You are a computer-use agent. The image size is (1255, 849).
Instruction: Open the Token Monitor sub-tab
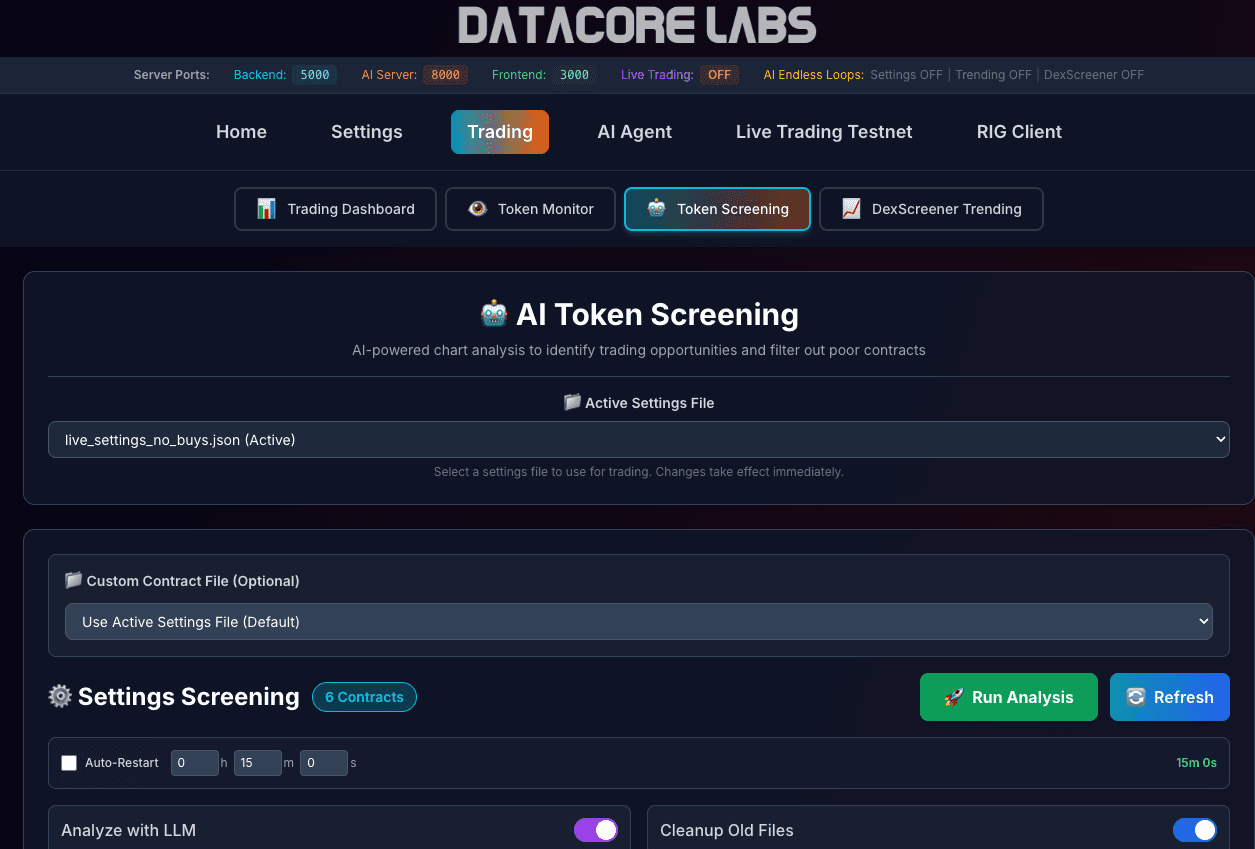point(530,209)
